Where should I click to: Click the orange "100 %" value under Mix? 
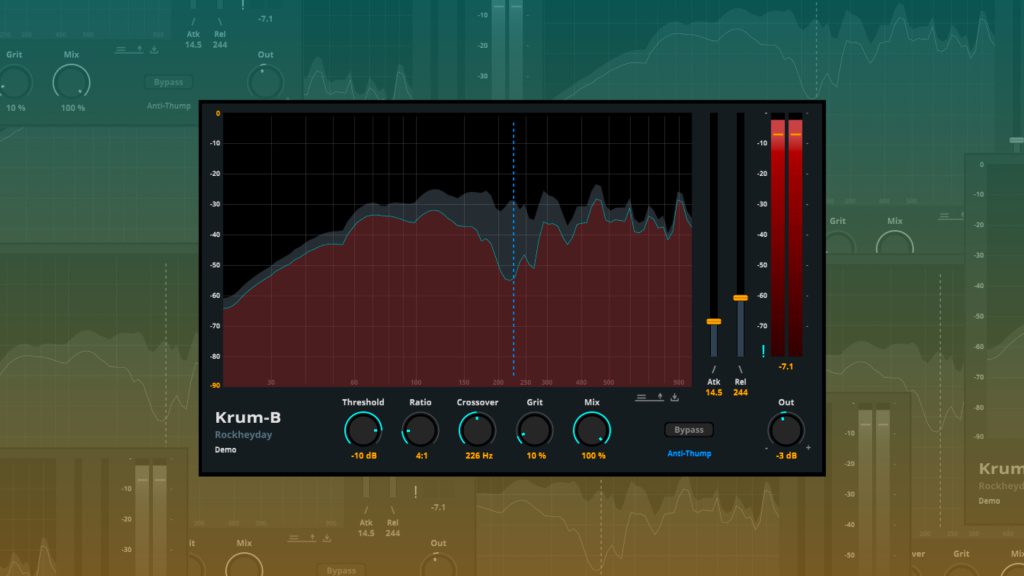point(593,456)
